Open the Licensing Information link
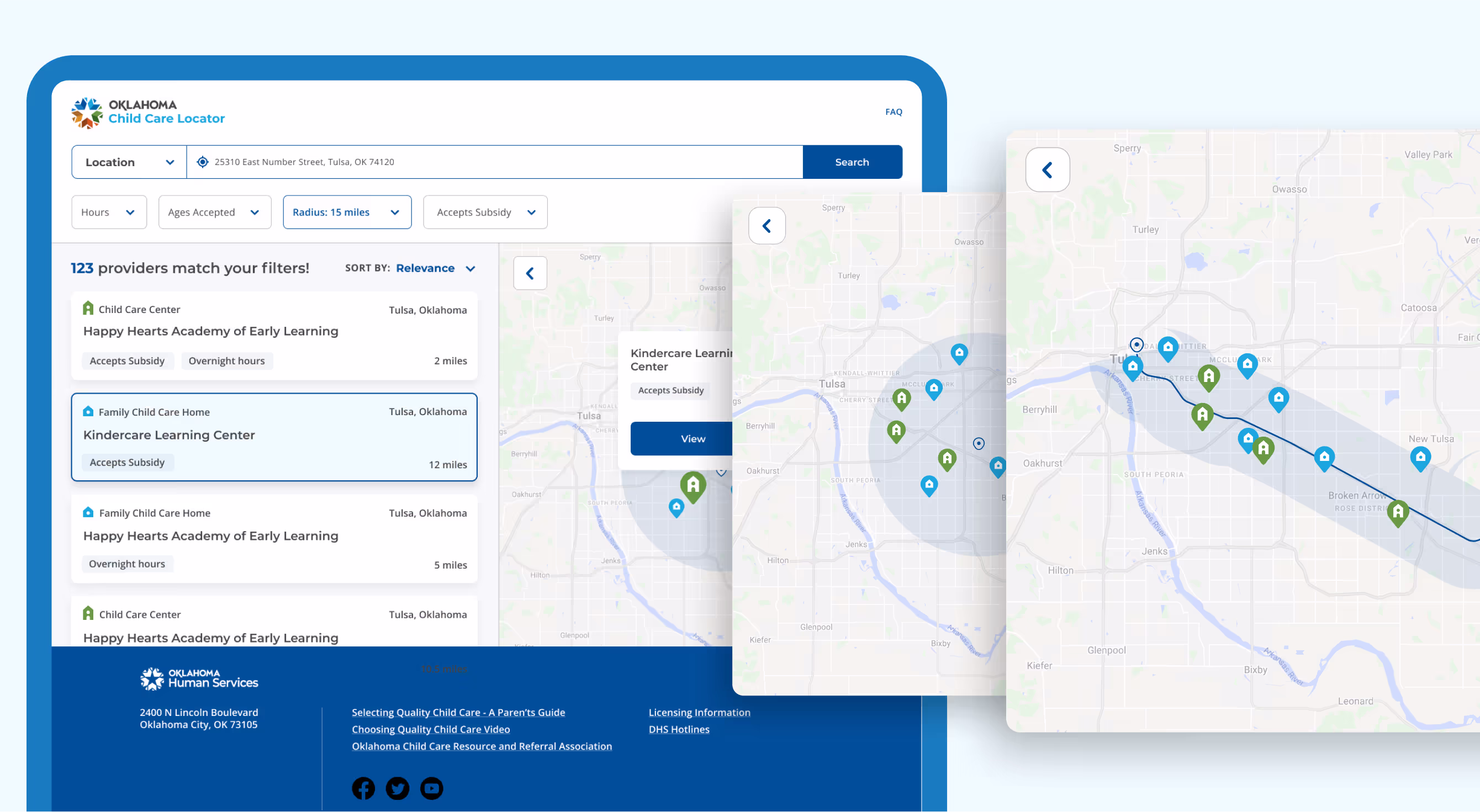1480x812 pixels. (699, 712)
